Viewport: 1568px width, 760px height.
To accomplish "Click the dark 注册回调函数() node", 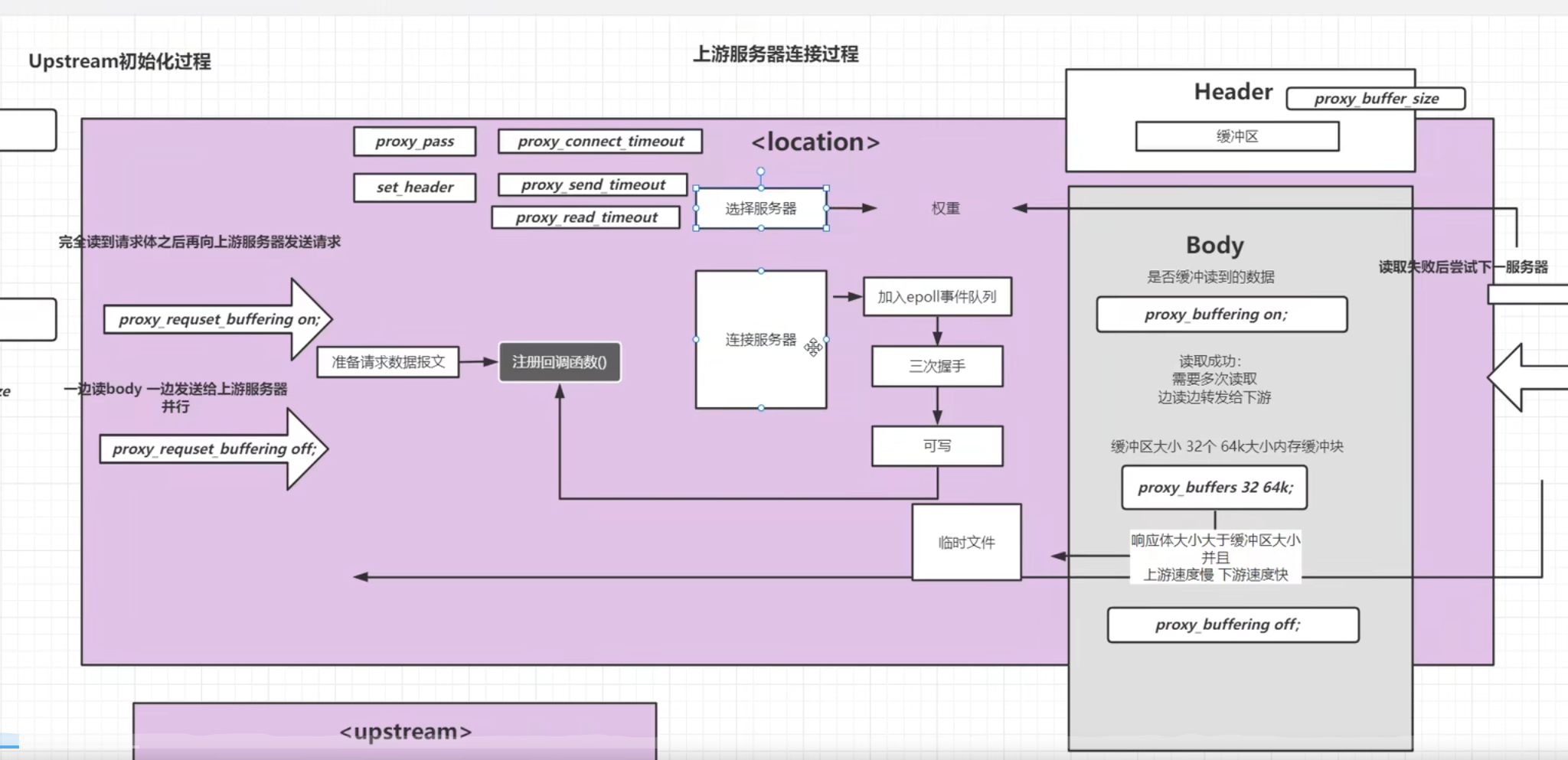I will pos(560,362).
